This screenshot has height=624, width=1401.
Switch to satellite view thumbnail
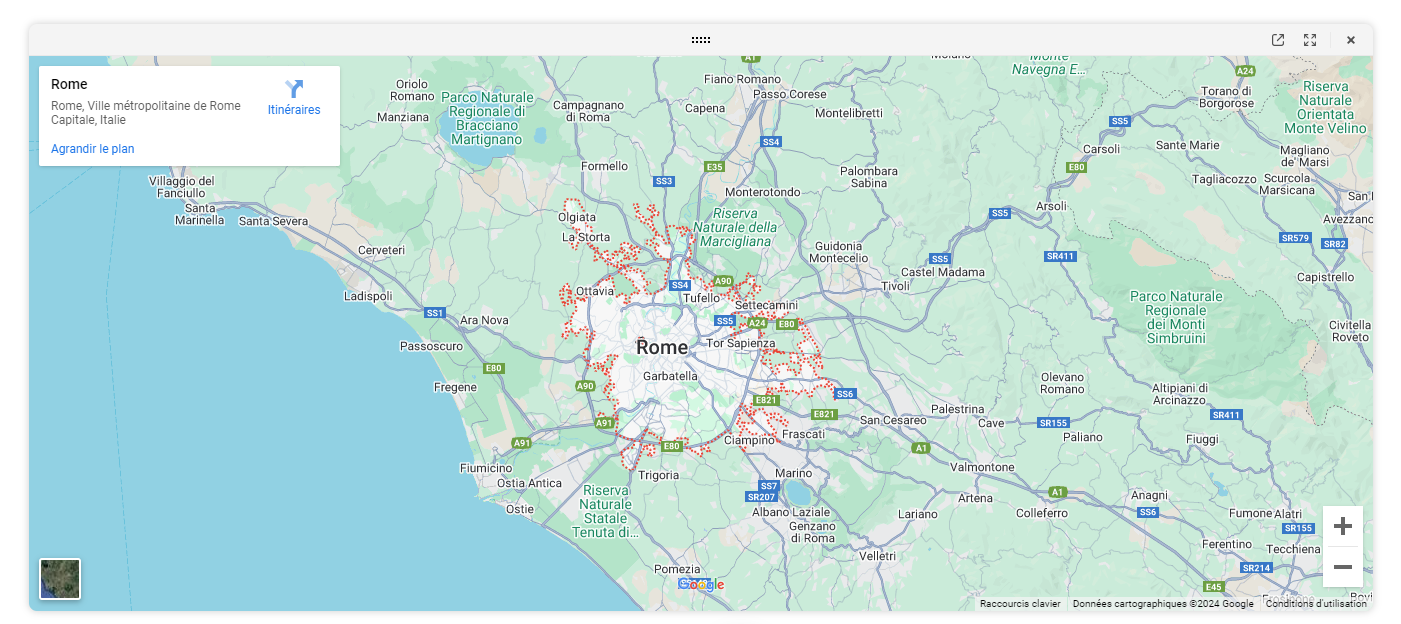[x=60, y=579]
